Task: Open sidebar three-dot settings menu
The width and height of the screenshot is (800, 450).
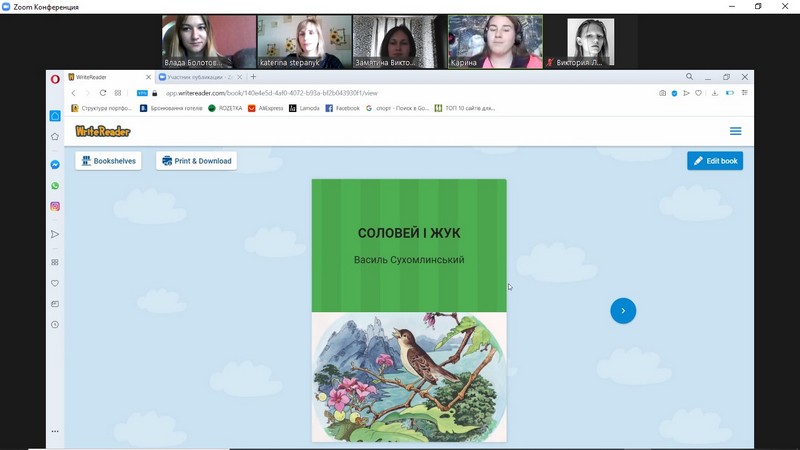Action: point(55,431)
